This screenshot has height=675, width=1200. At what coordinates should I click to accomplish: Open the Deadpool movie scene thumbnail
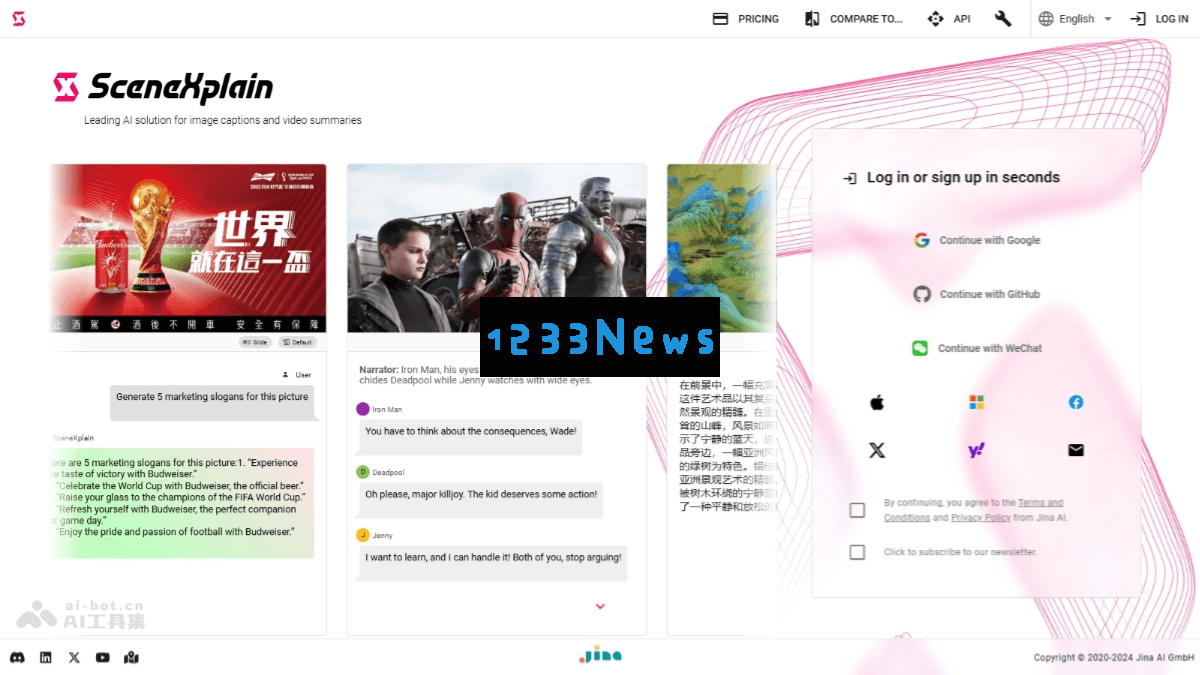(497, 248)
